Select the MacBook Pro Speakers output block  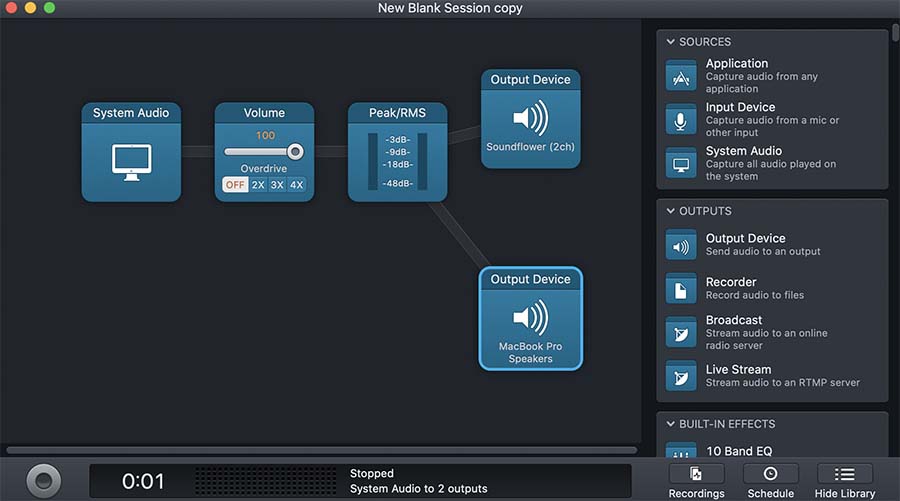(530, 319)
